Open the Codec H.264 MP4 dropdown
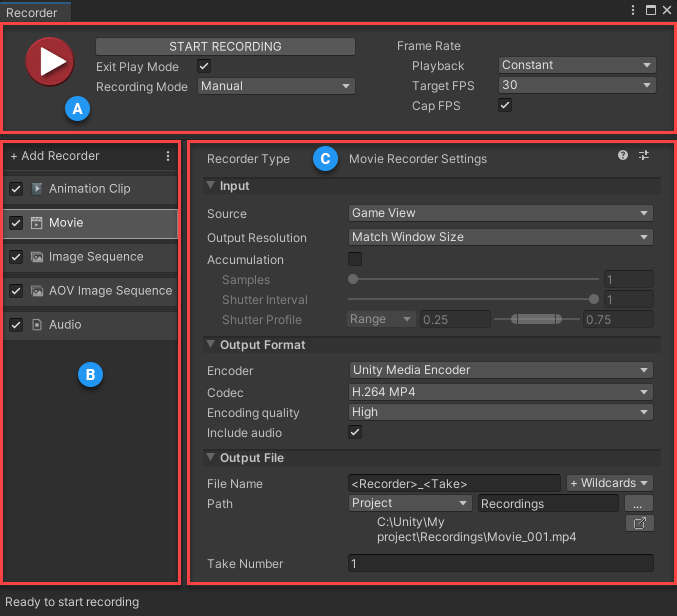The image size is (677, 616). click(500, 392)
